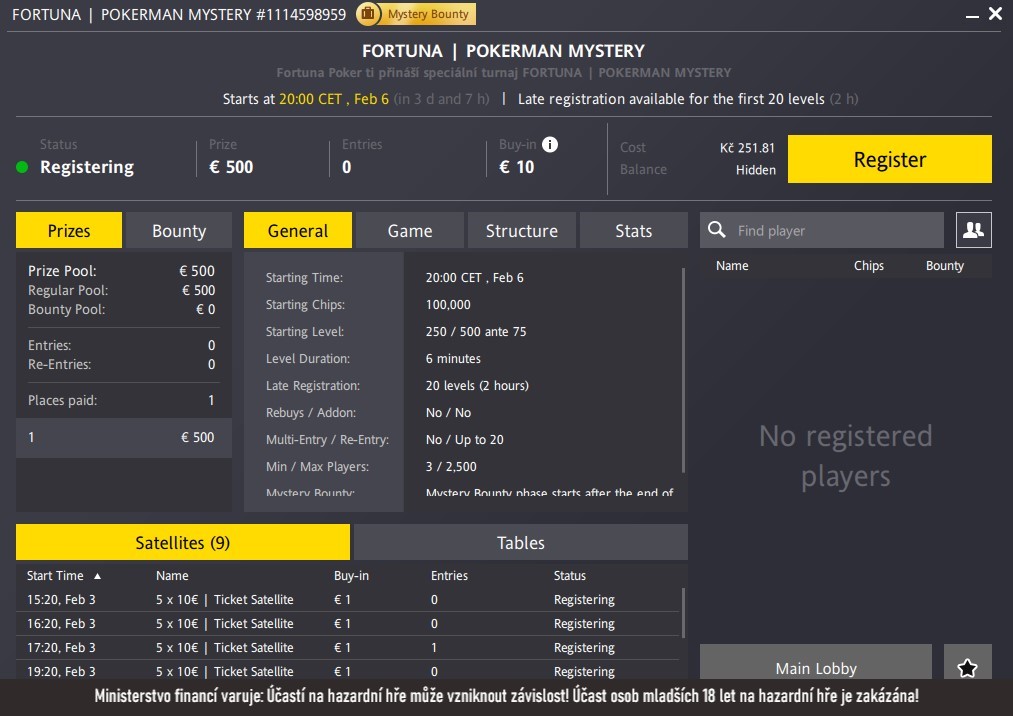Switch to the Prizes tab
The width and height of the screenshot is (1013, 716).
68,230
